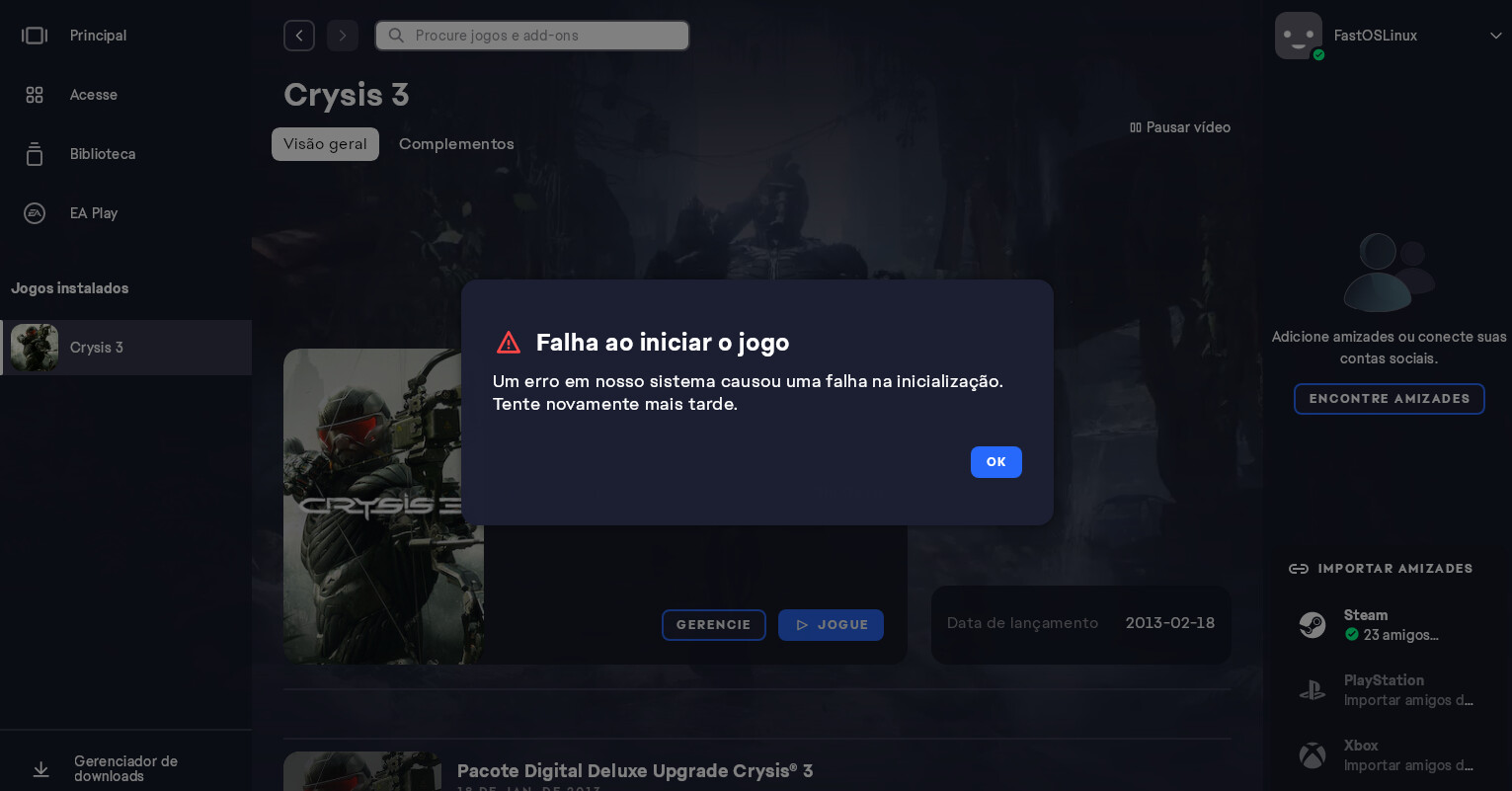Click the download arrow icon
The height and width of the screenshot is (791, 1512).
40,769
